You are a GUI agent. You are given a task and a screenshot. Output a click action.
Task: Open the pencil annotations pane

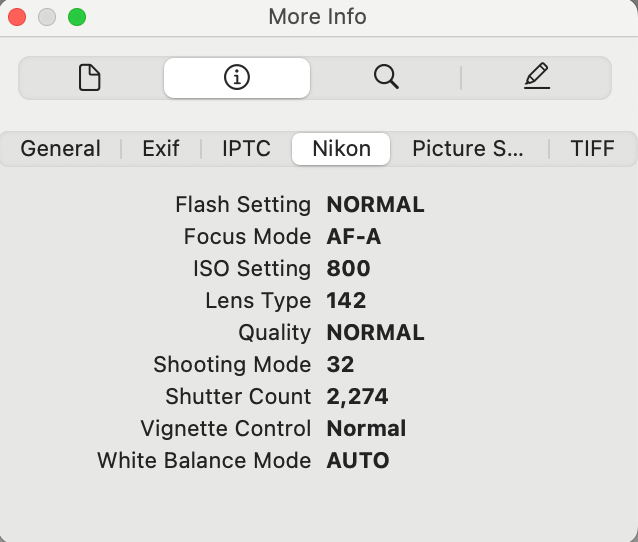[x=536, y=77]
